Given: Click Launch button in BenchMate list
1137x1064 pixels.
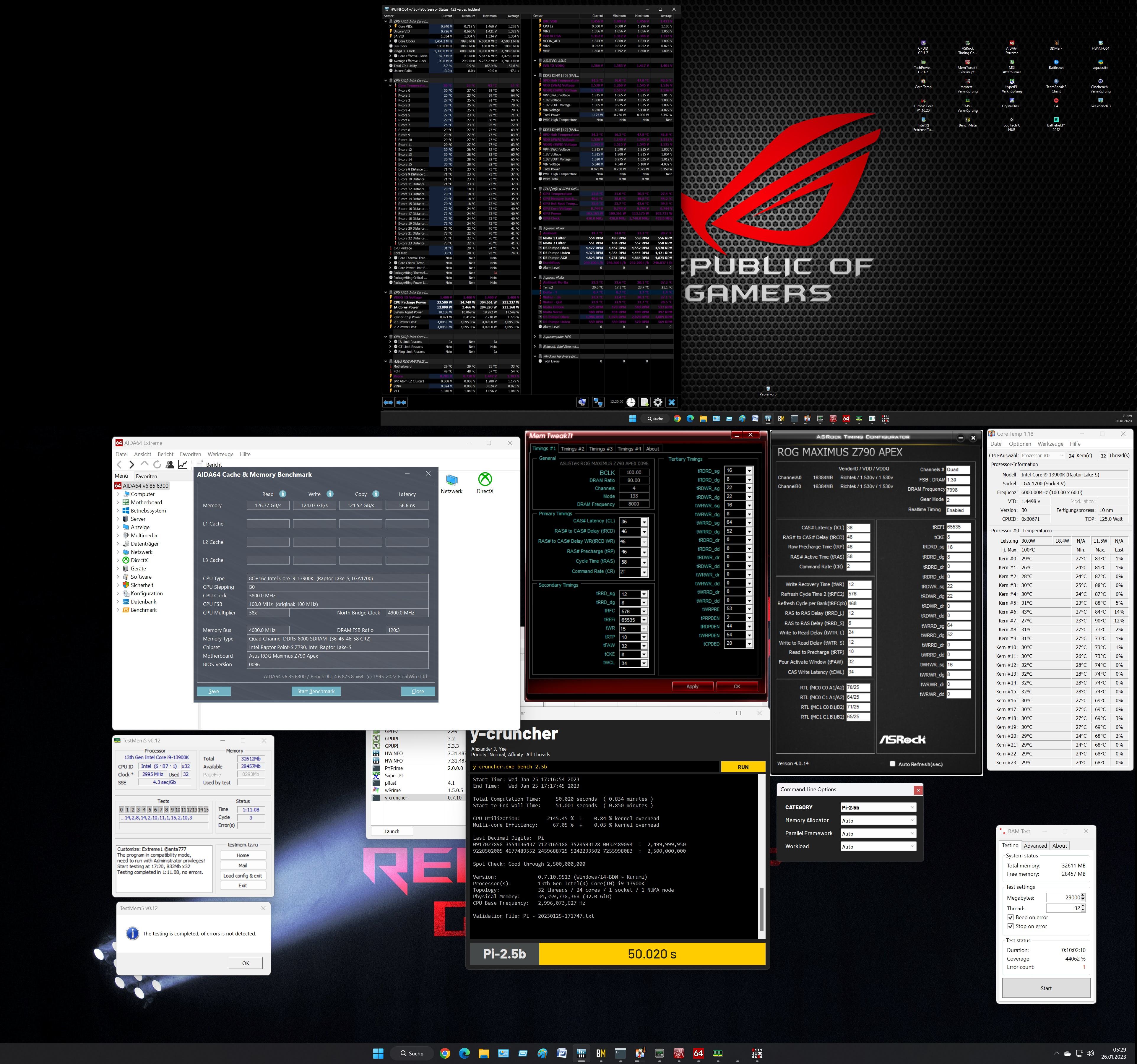Looking at the screenshot, I should (392, 831).
